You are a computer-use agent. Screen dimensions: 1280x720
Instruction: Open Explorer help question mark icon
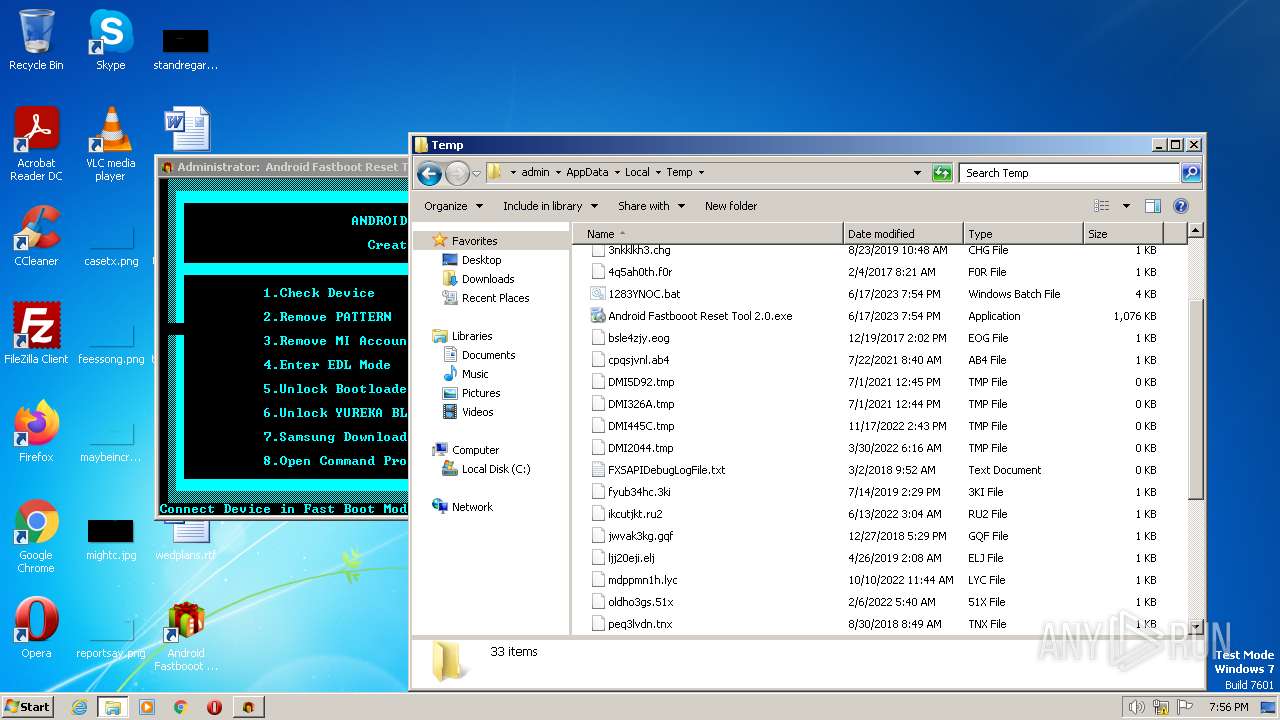click(x=1180, y=206)
